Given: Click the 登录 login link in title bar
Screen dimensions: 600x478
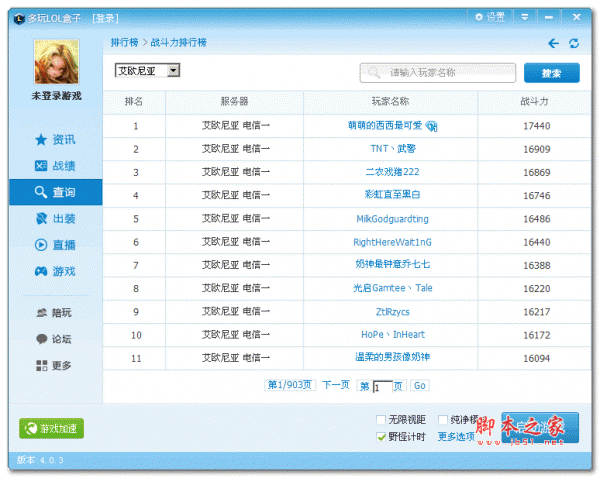Looking at the screenshot, I should click(x=105, y=18).
